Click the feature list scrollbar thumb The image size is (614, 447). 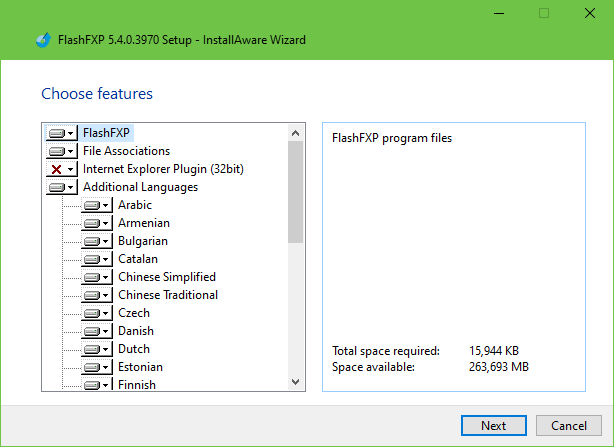(x=296, y=192)
